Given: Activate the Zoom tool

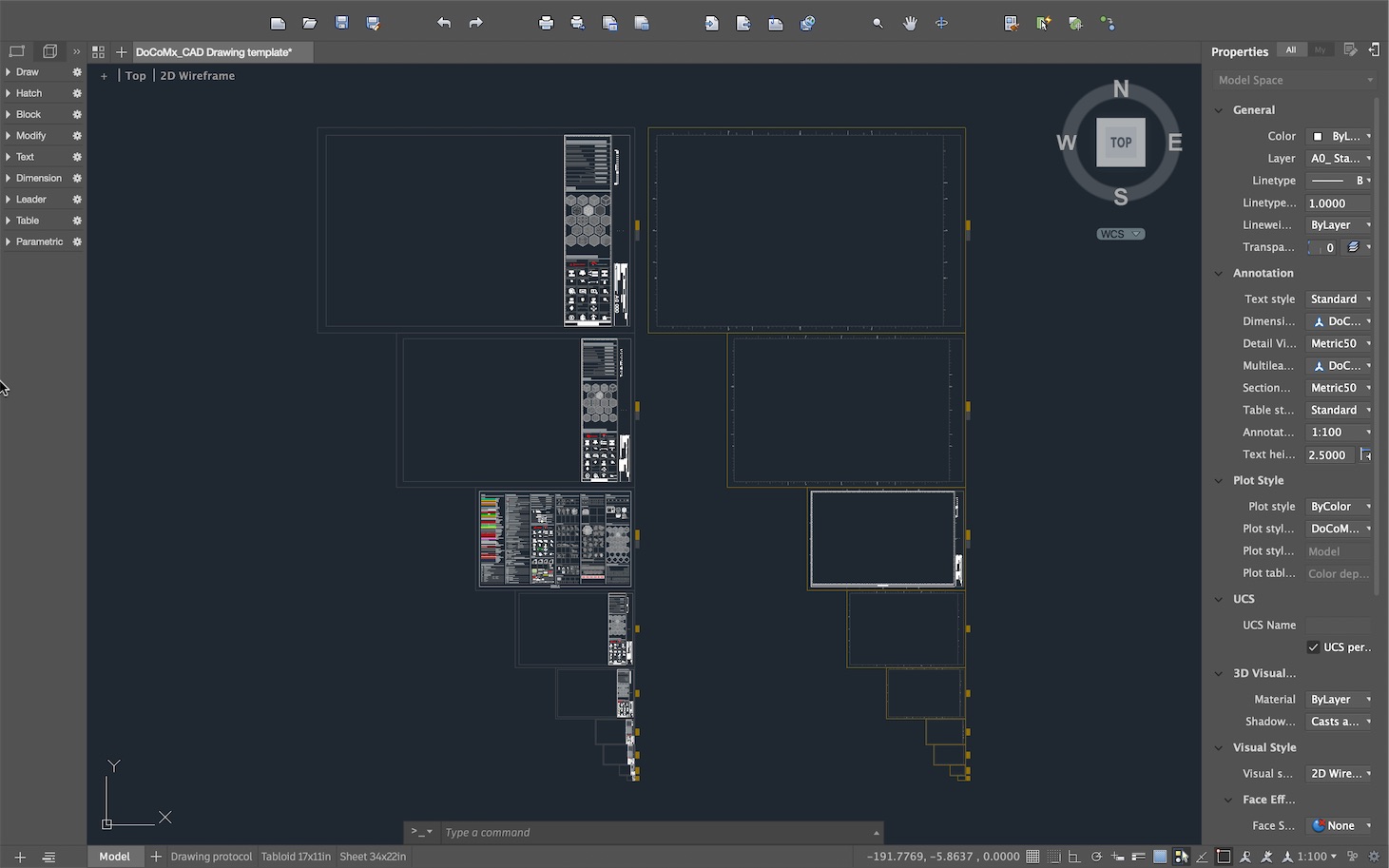Looking at the screenshot, I should pos(877,22).
